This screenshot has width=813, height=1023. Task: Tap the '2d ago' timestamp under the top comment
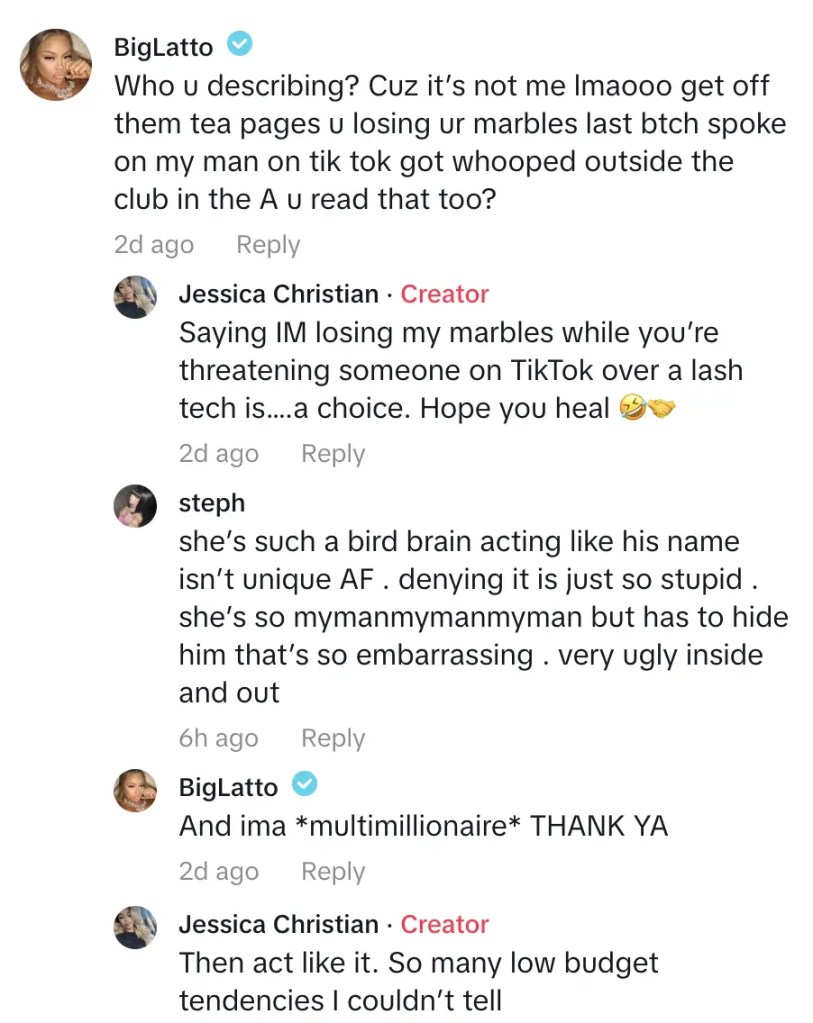pos(154,245)
